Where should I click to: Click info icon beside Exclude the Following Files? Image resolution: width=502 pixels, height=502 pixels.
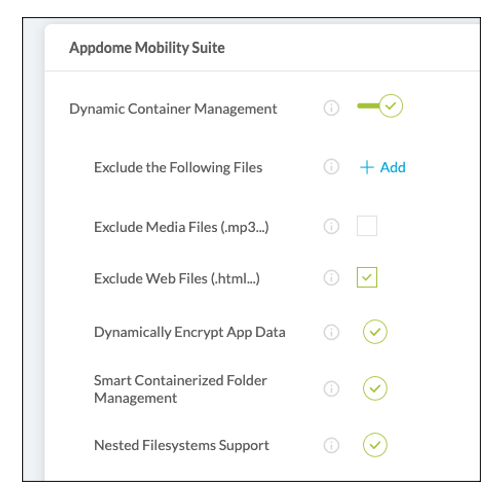tap(331, 166)
